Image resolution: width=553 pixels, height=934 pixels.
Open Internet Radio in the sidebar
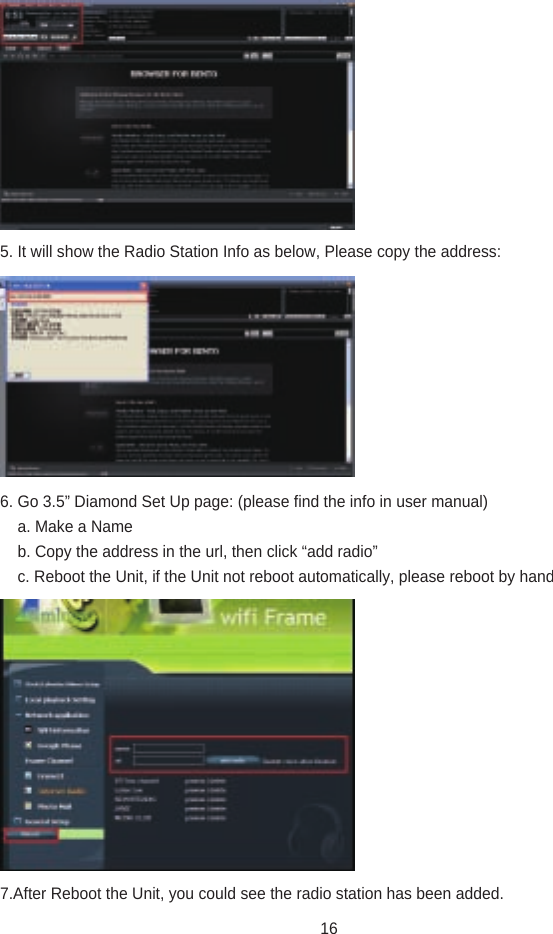(61, 791)
